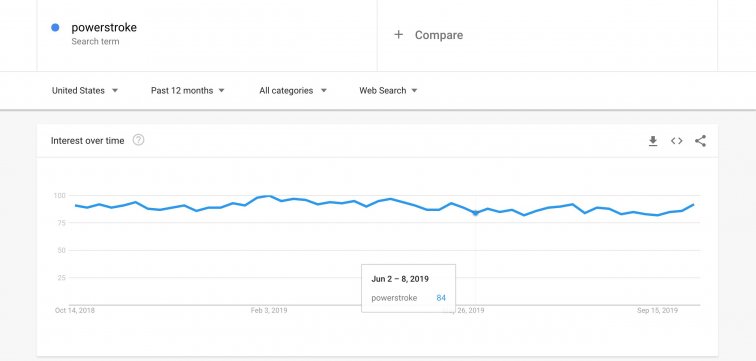Open the Interest over time help icon

pyautogui.click(x=138, y=140)
